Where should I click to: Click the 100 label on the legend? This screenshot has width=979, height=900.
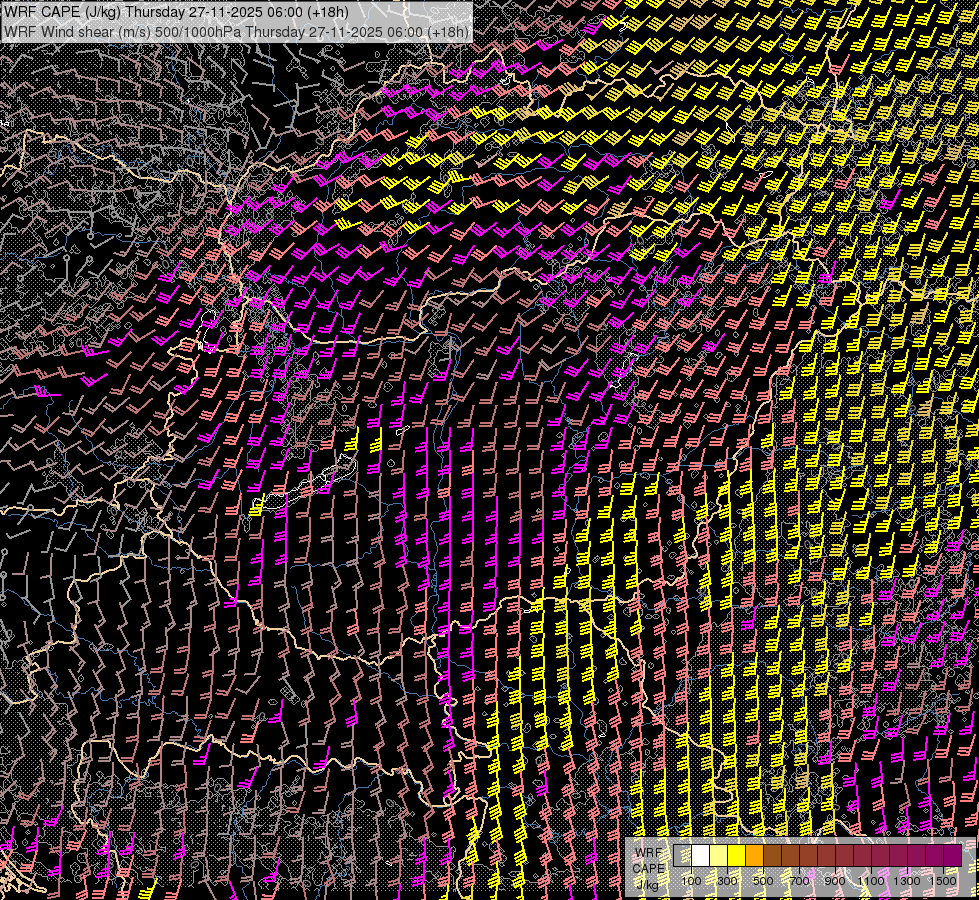tap(692, 880)
